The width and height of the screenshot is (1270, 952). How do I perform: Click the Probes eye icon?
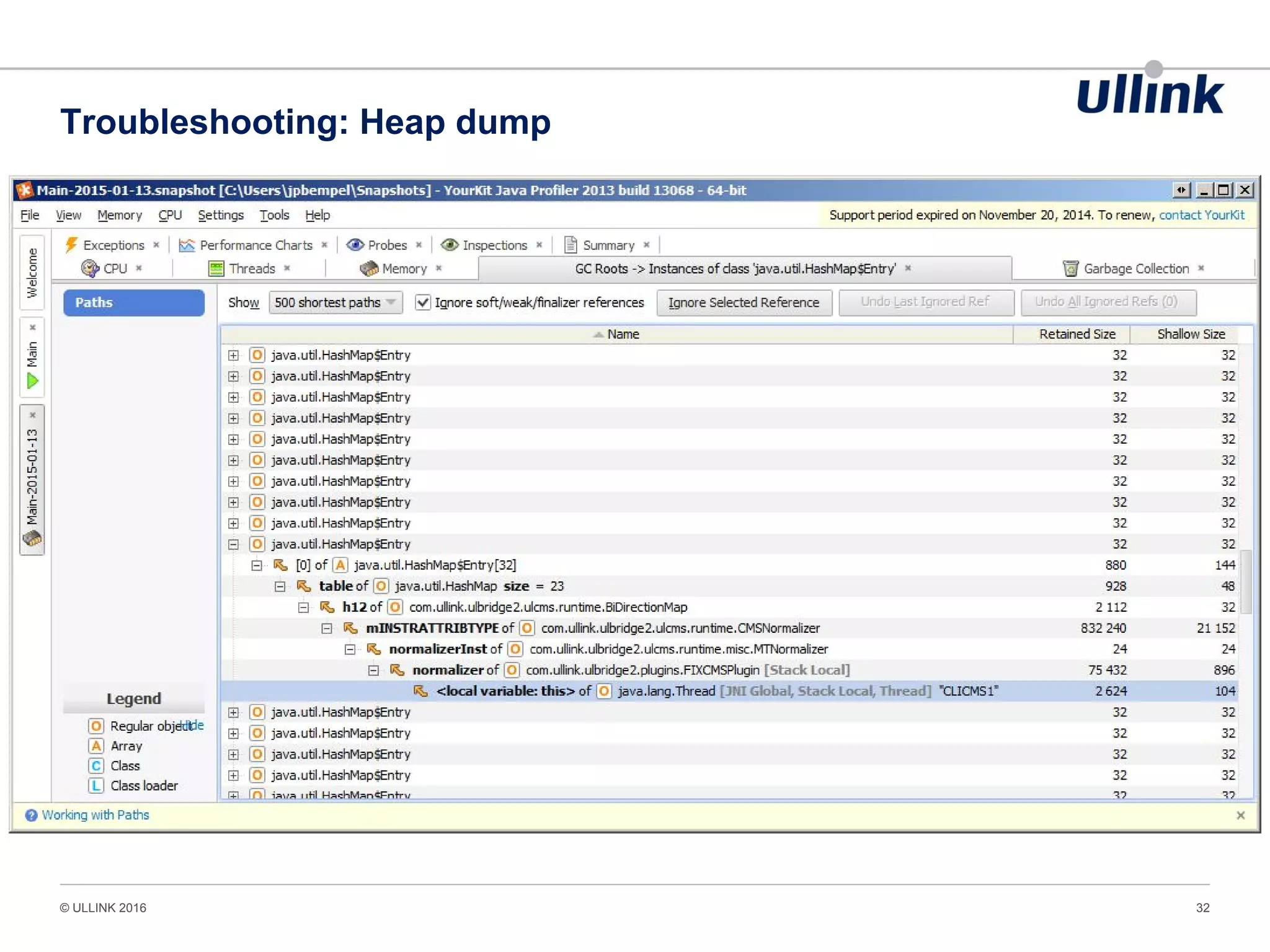tap(355, 245)
